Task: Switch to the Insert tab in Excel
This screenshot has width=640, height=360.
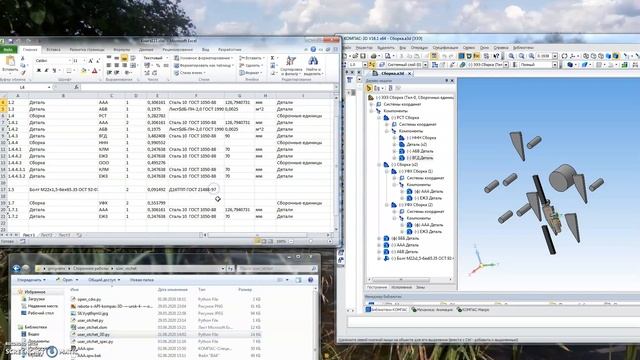Action: pos(53,49)
